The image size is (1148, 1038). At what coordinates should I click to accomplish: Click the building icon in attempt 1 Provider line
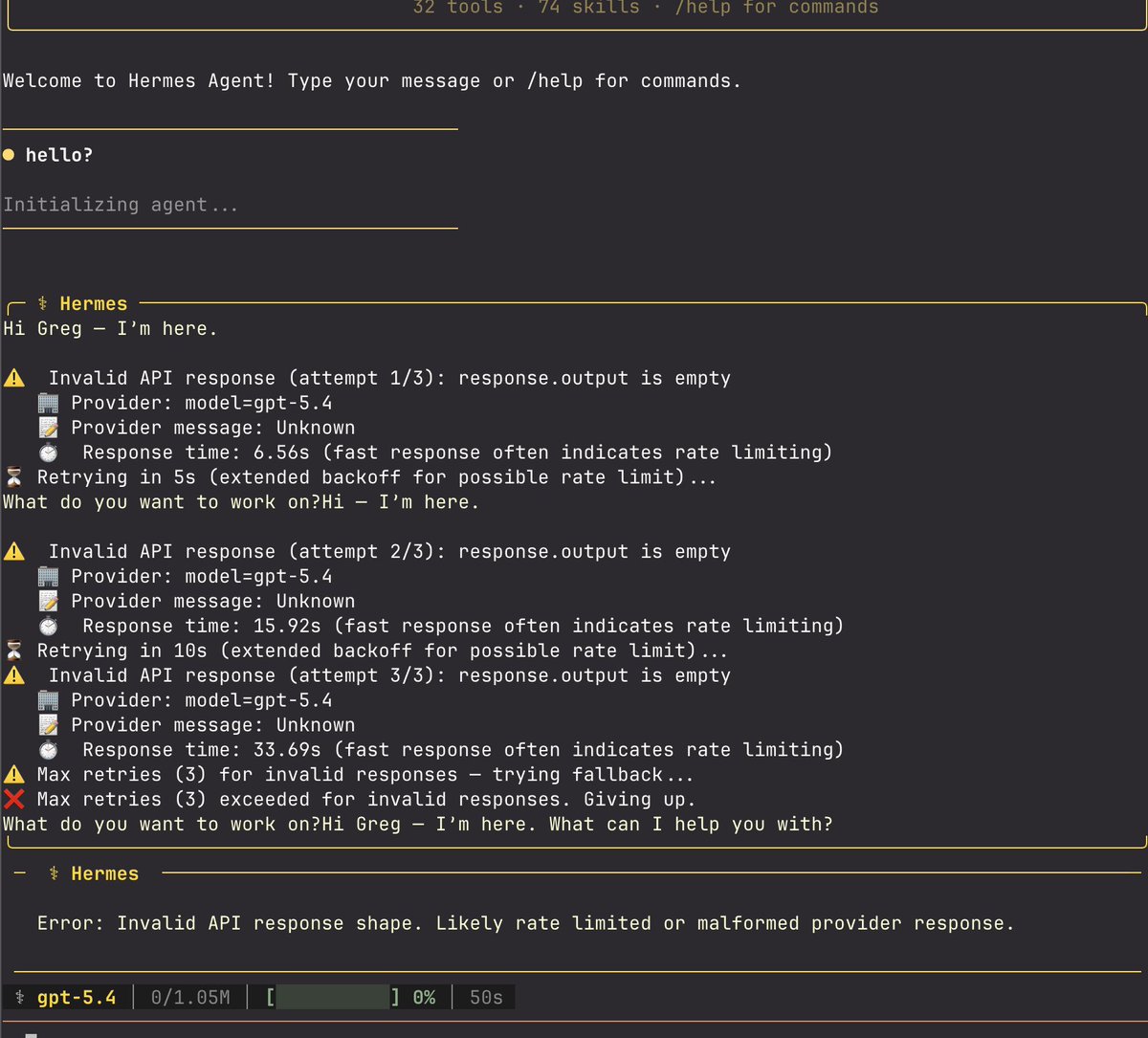[48, 403]
